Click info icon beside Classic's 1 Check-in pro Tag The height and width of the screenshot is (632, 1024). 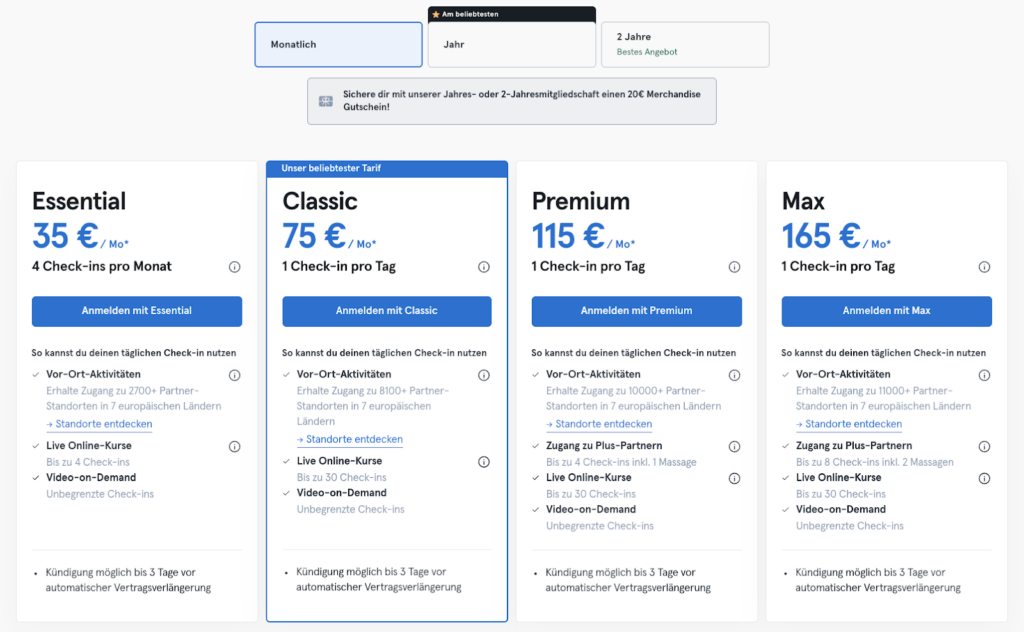click(x=484, y=267)
